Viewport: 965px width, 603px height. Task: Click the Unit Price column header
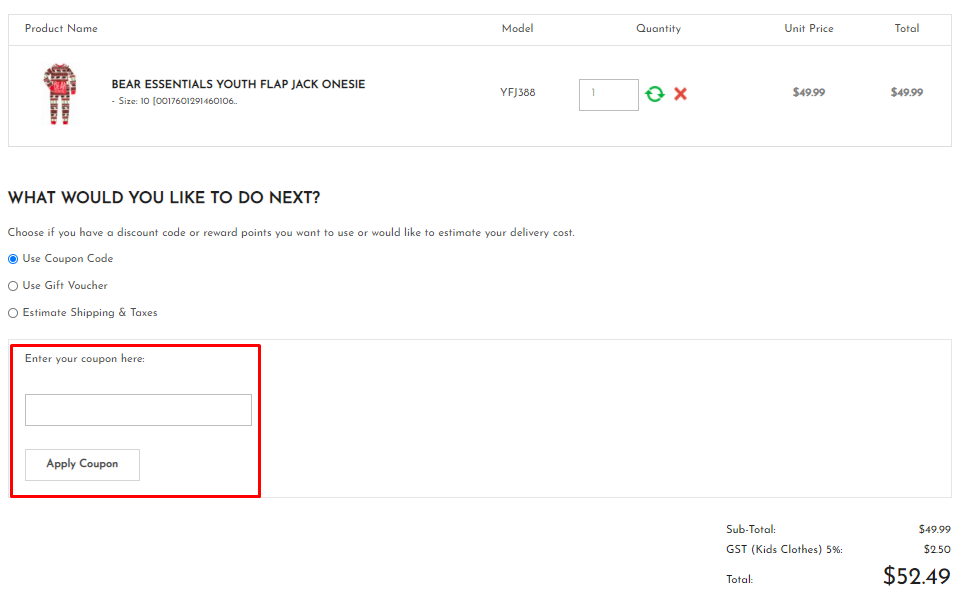(809, 28)
